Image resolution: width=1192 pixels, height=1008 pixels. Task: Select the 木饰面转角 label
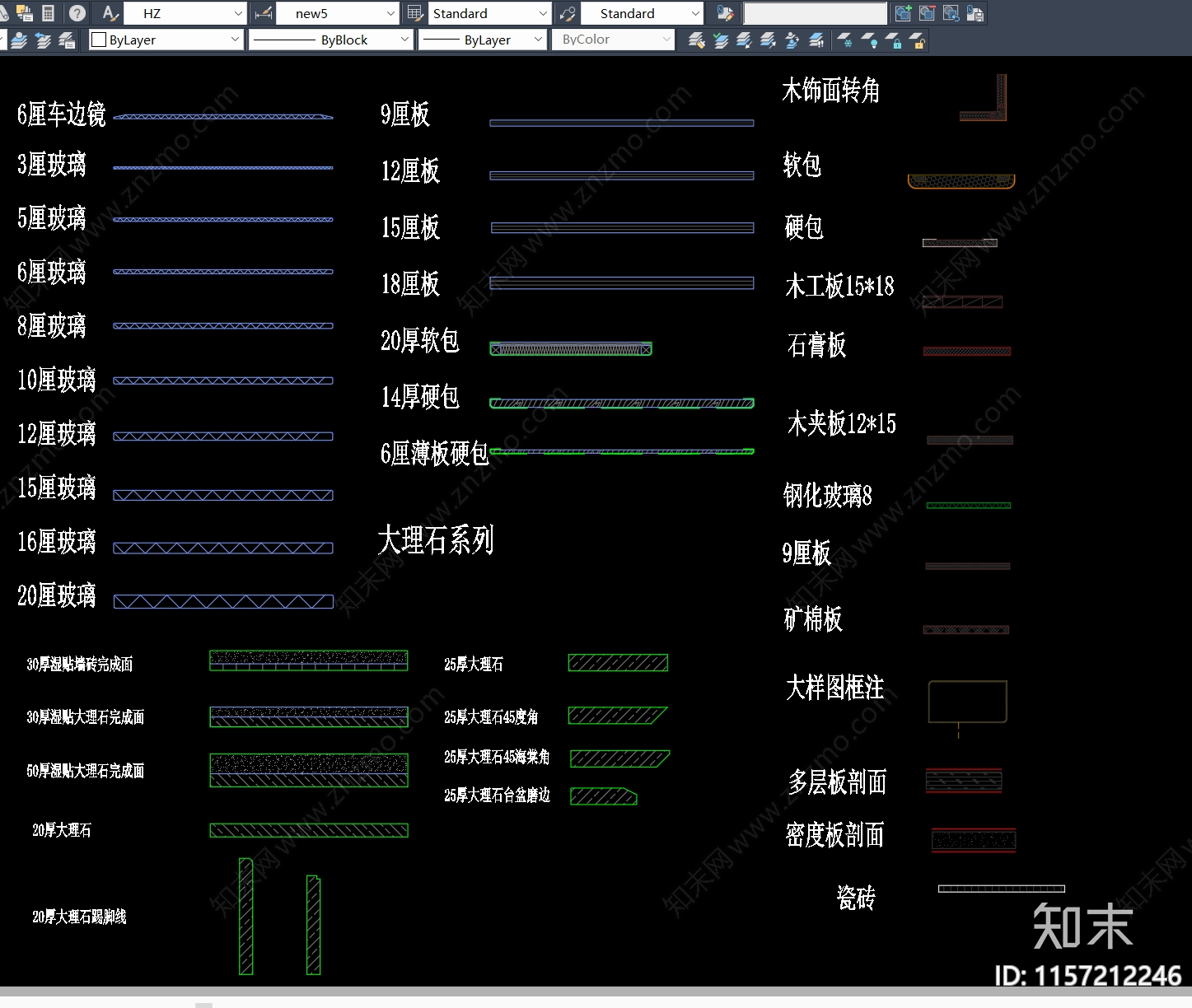[x=831, y=90]
